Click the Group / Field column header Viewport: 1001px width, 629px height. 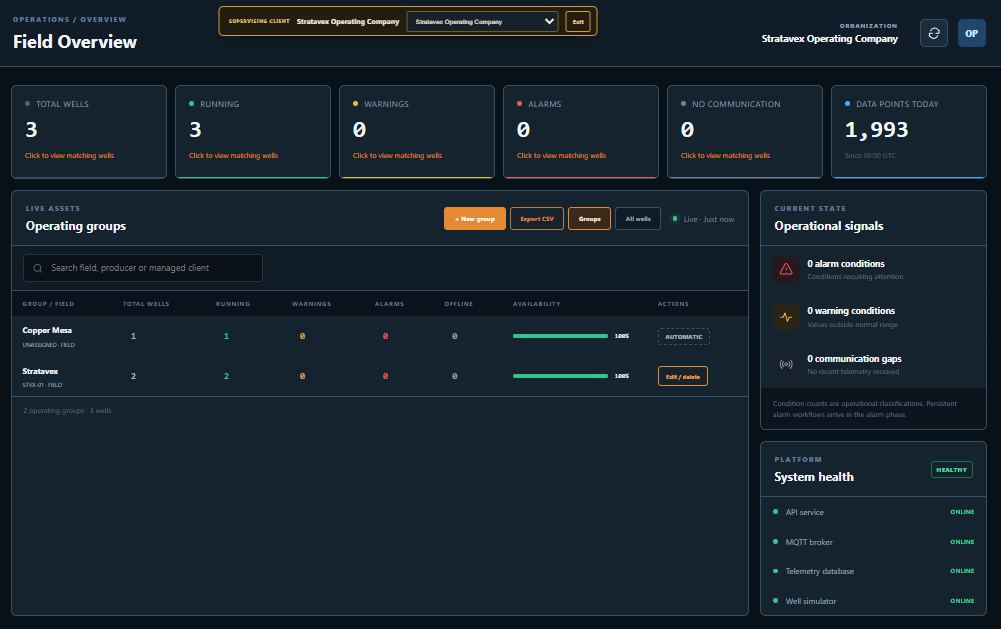point(48,304)
